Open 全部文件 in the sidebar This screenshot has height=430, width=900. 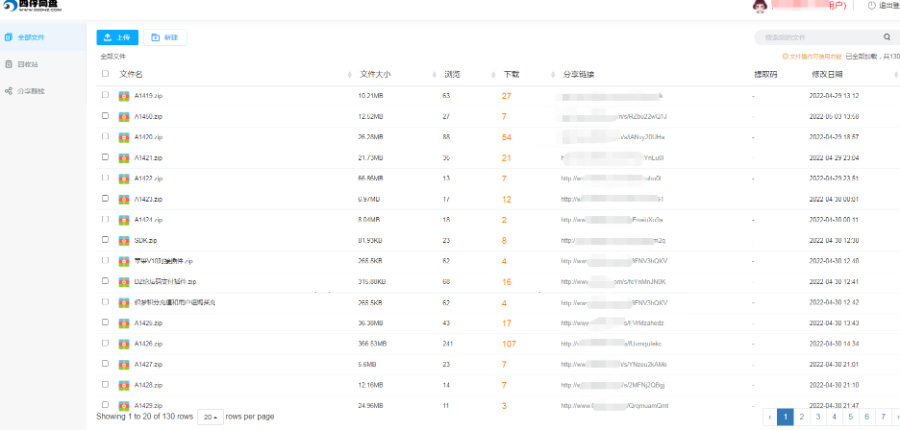pyautogui.click(x=30, y=37)
